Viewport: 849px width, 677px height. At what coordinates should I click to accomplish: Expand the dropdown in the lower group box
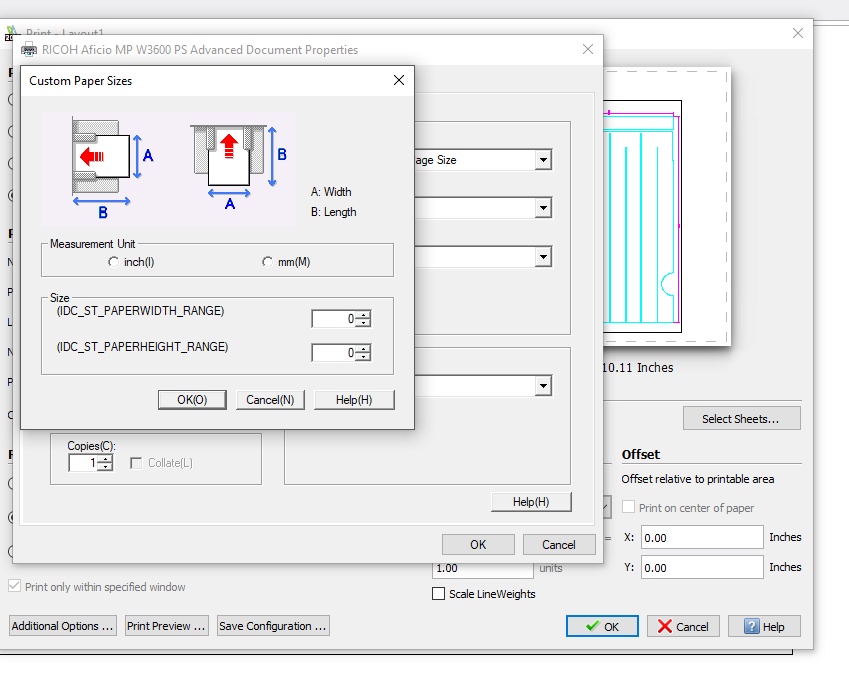(543, 386)
